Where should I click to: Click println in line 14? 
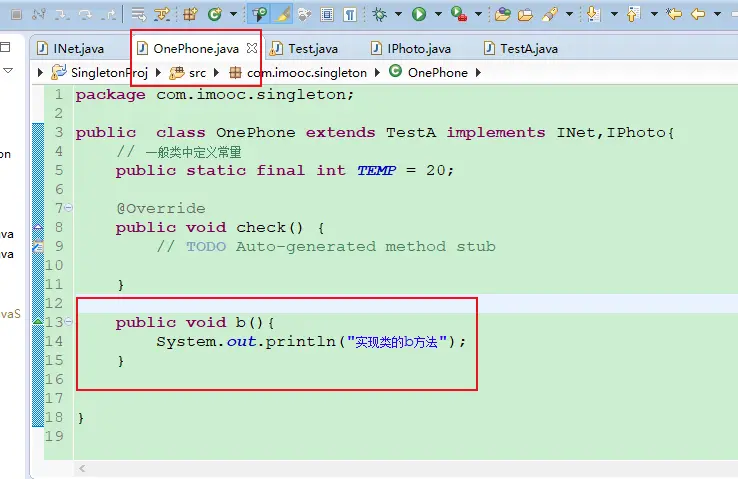coord(300,342)
